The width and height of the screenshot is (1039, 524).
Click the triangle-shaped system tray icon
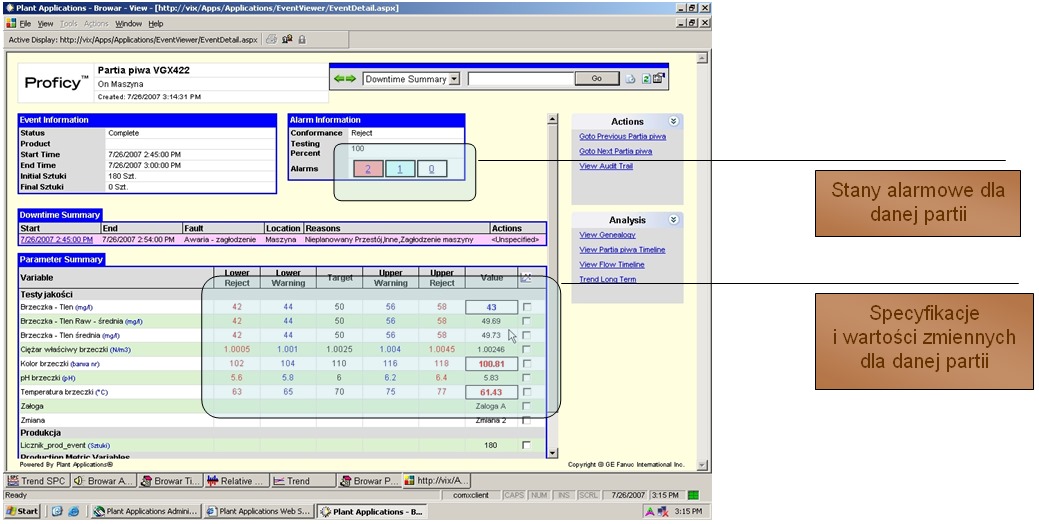650,511
